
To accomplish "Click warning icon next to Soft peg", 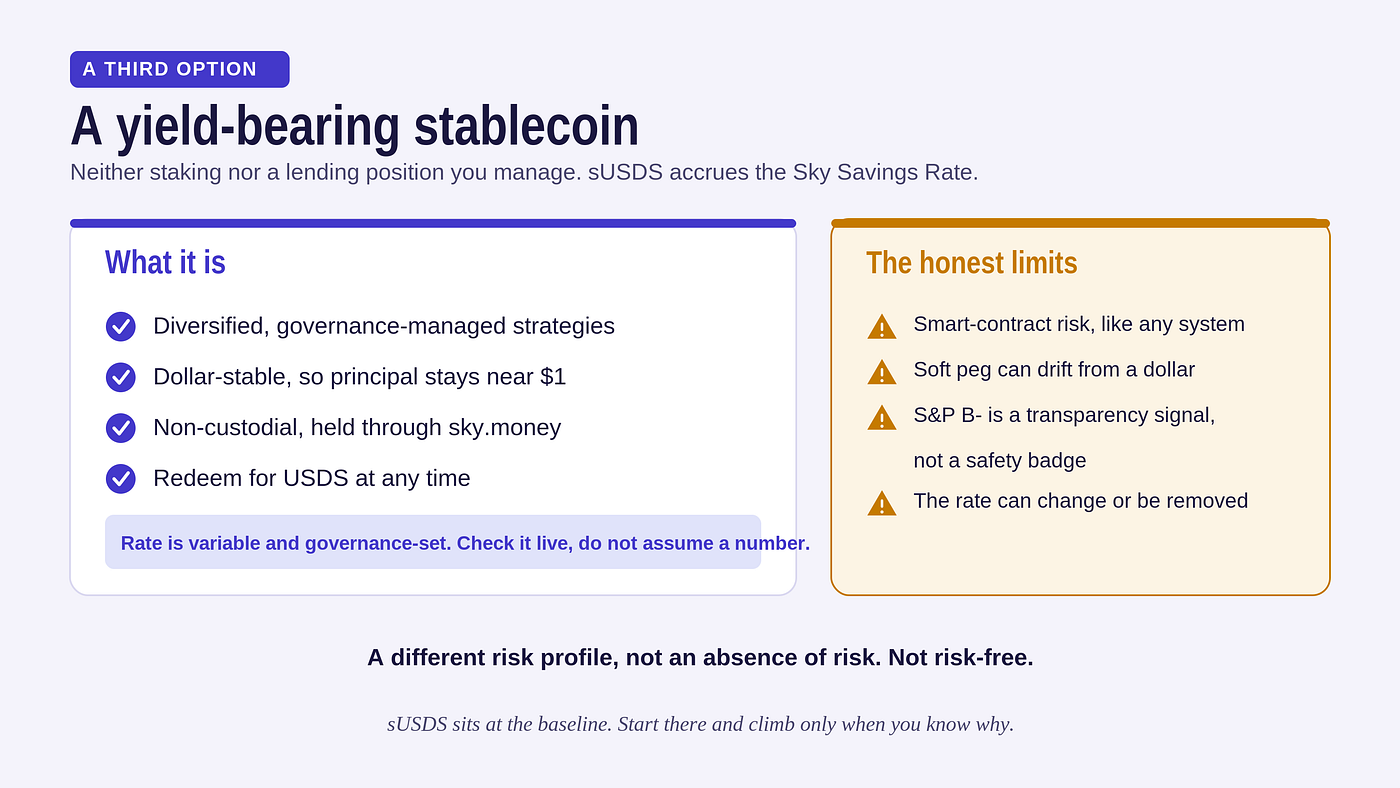I will point(882,372).
